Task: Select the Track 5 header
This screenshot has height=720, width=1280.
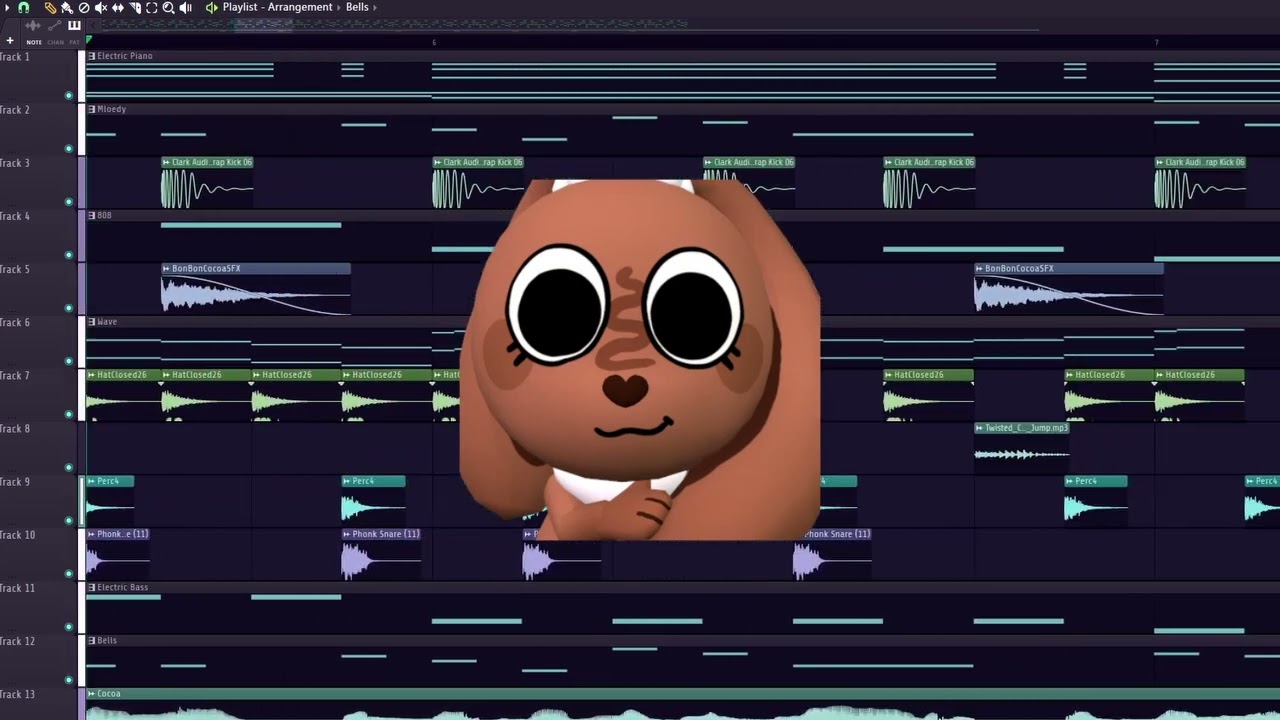Action: [39, 288]
